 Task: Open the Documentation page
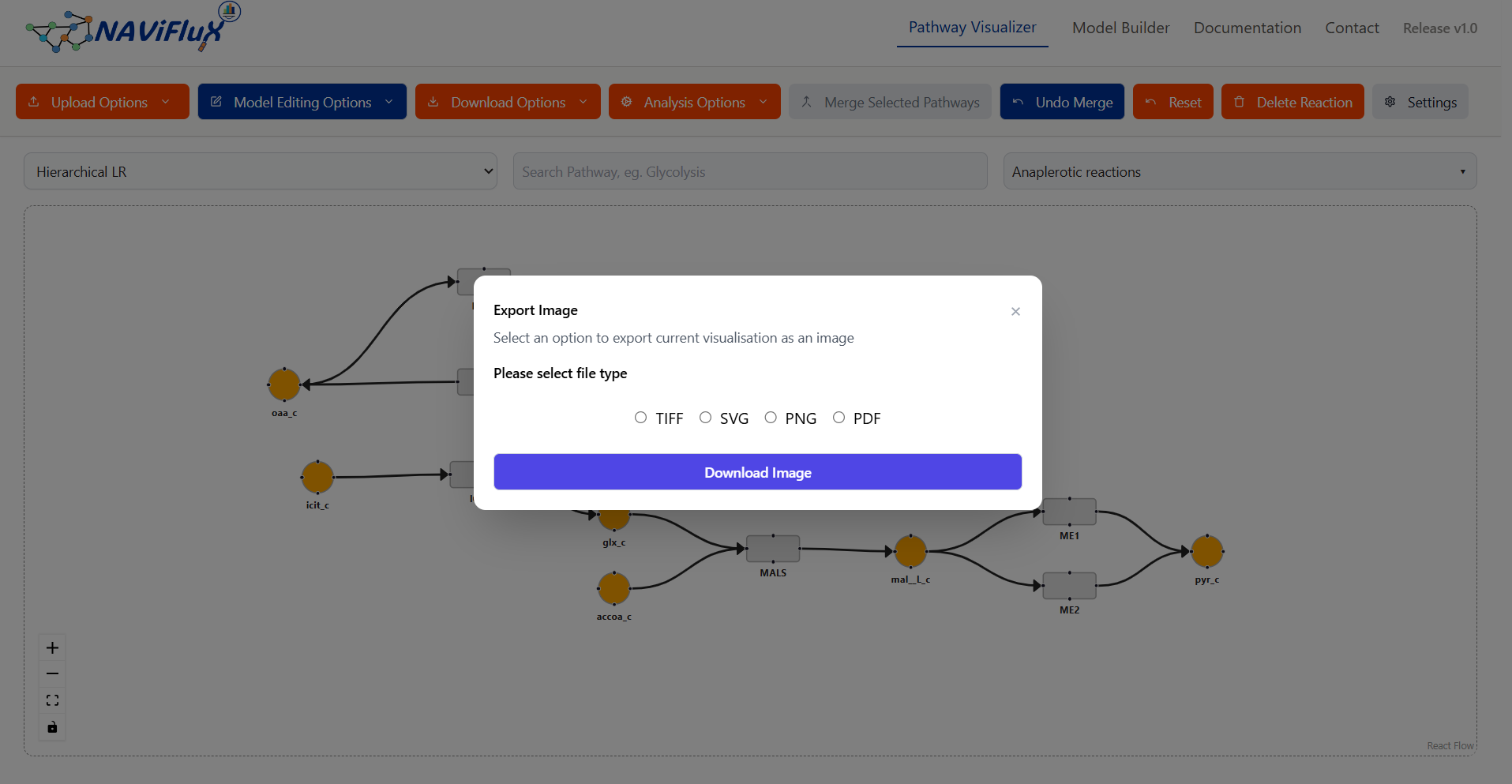1247,28
